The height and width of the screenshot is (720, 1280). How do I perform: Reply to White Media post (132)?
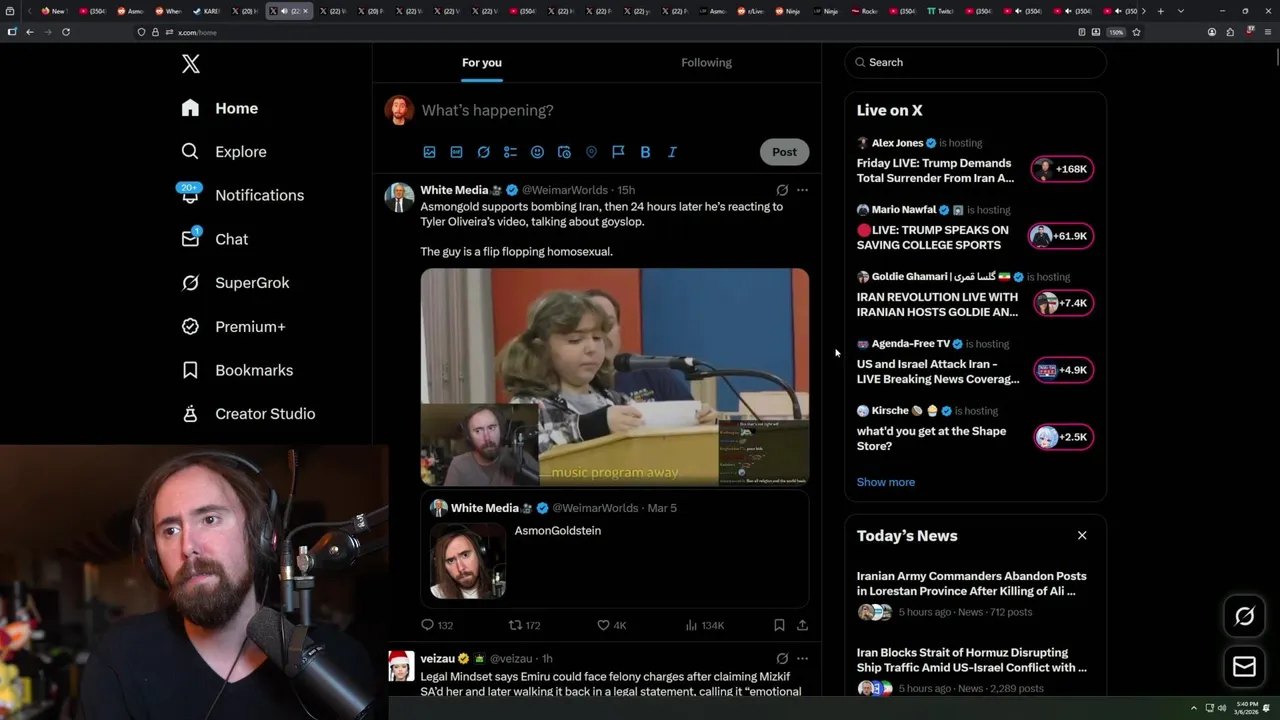[437, 625]
